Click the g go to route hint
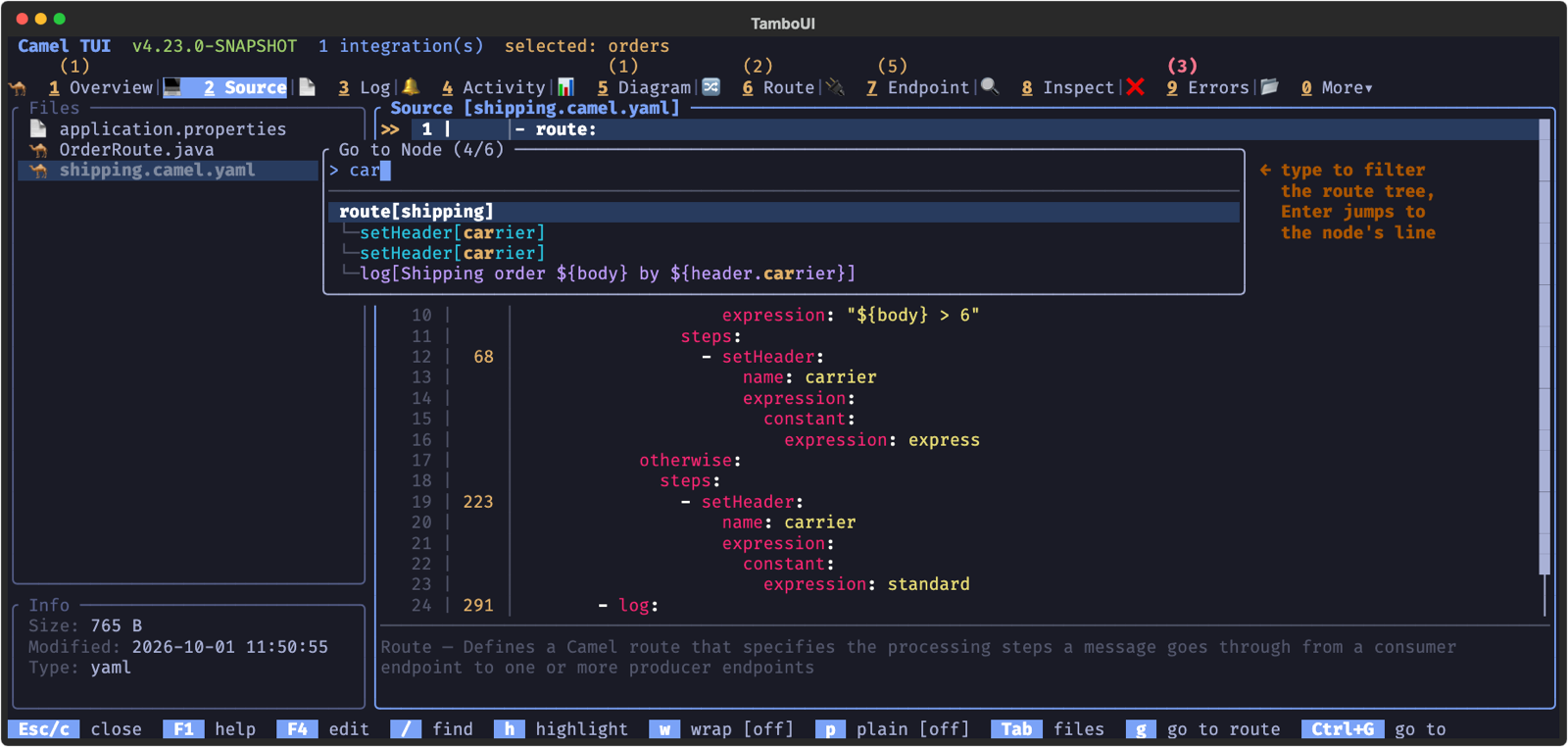 tap(1203, 729)
